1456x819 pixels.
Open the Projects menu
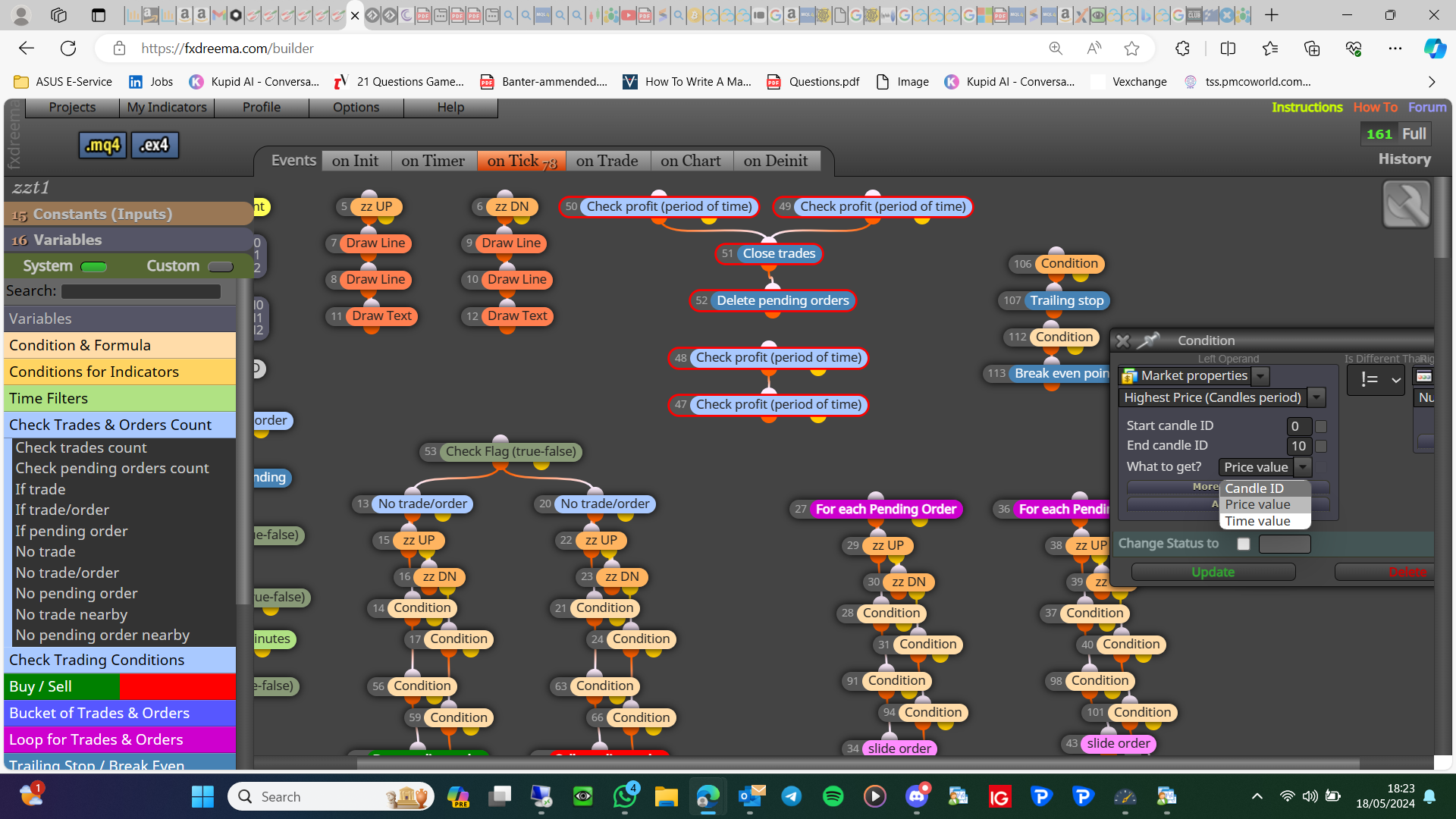72,108
